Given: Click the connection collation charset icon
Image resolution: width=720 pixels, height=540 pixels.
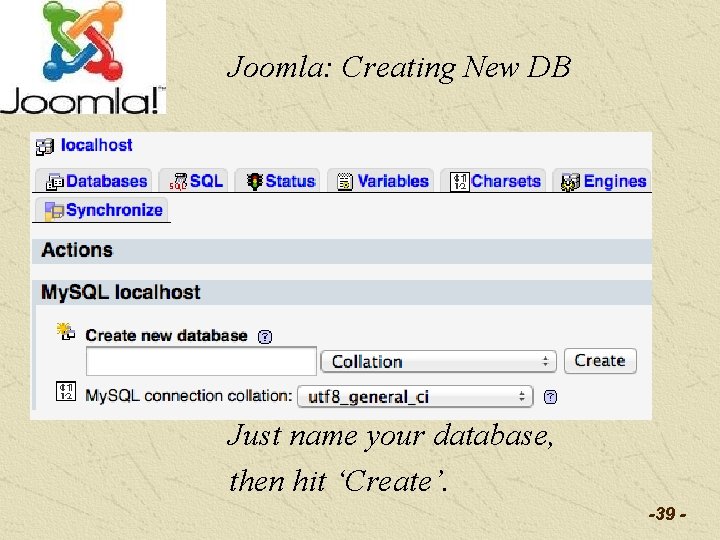Looking at the screenshot, I should [x=66, y=391].
